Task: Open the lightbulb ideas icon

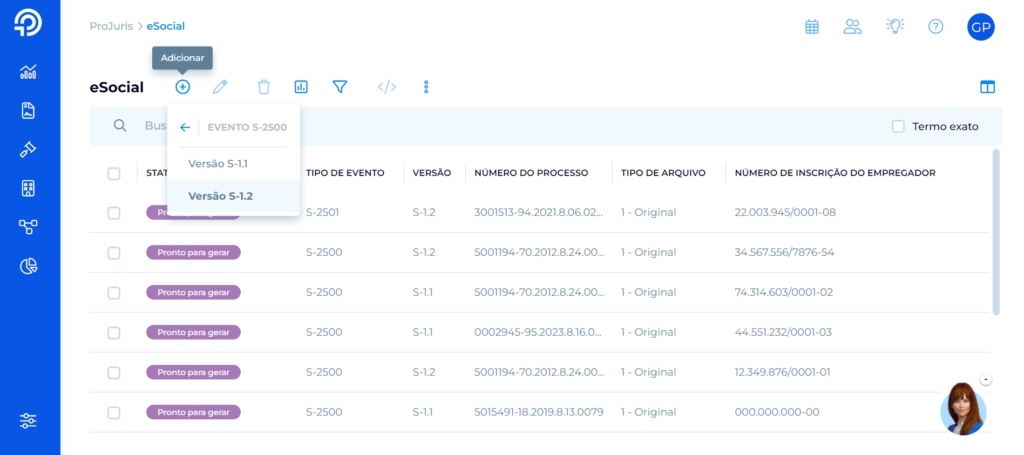Action: click(x=894, y=27)
